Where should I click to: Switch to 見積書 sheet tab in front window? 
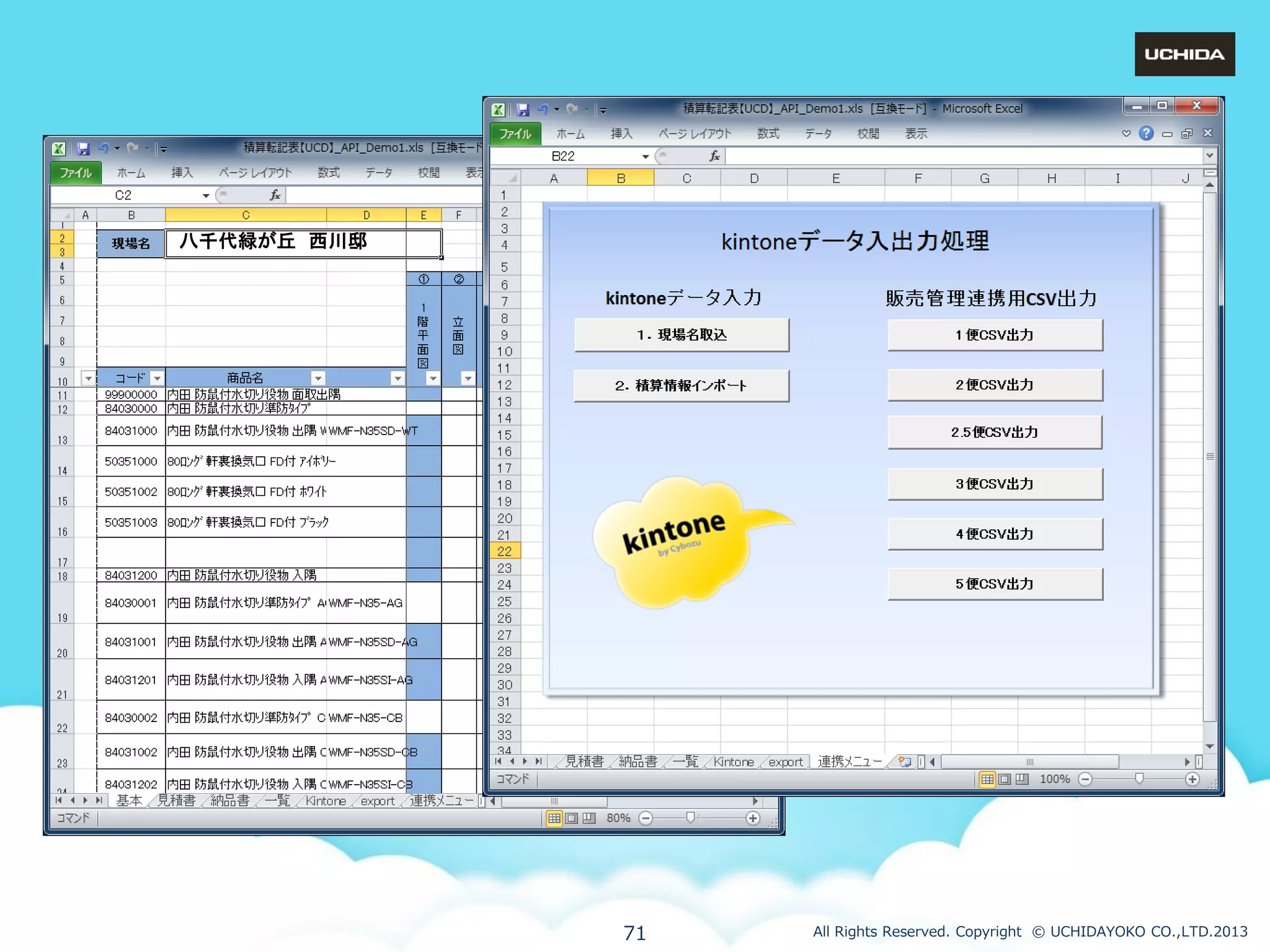(584, 761)
